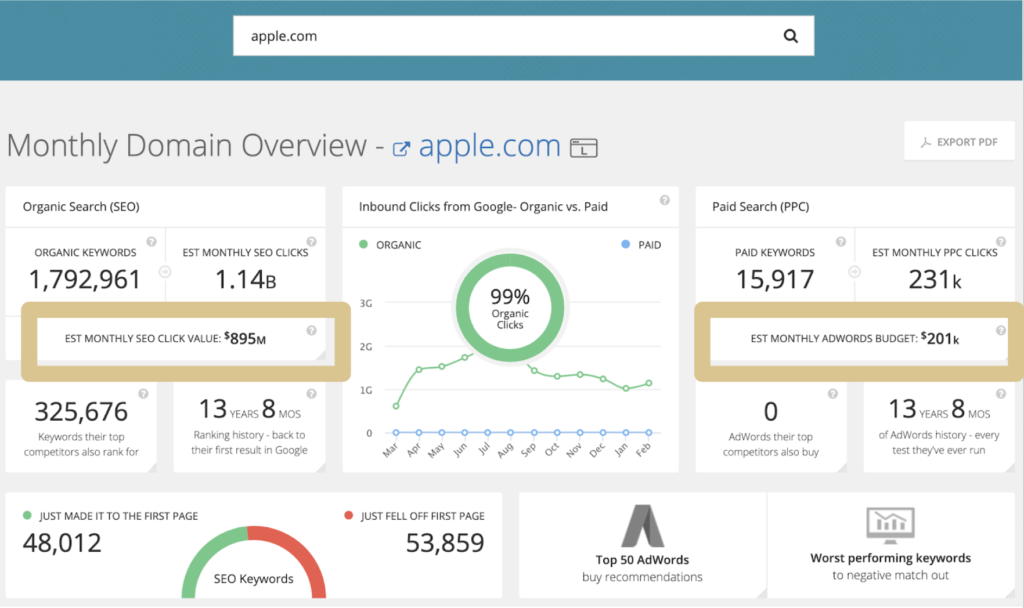Click the blue Paid legend dot
The height and width of the screenshot is (608, 1024).
pos(626,244)
